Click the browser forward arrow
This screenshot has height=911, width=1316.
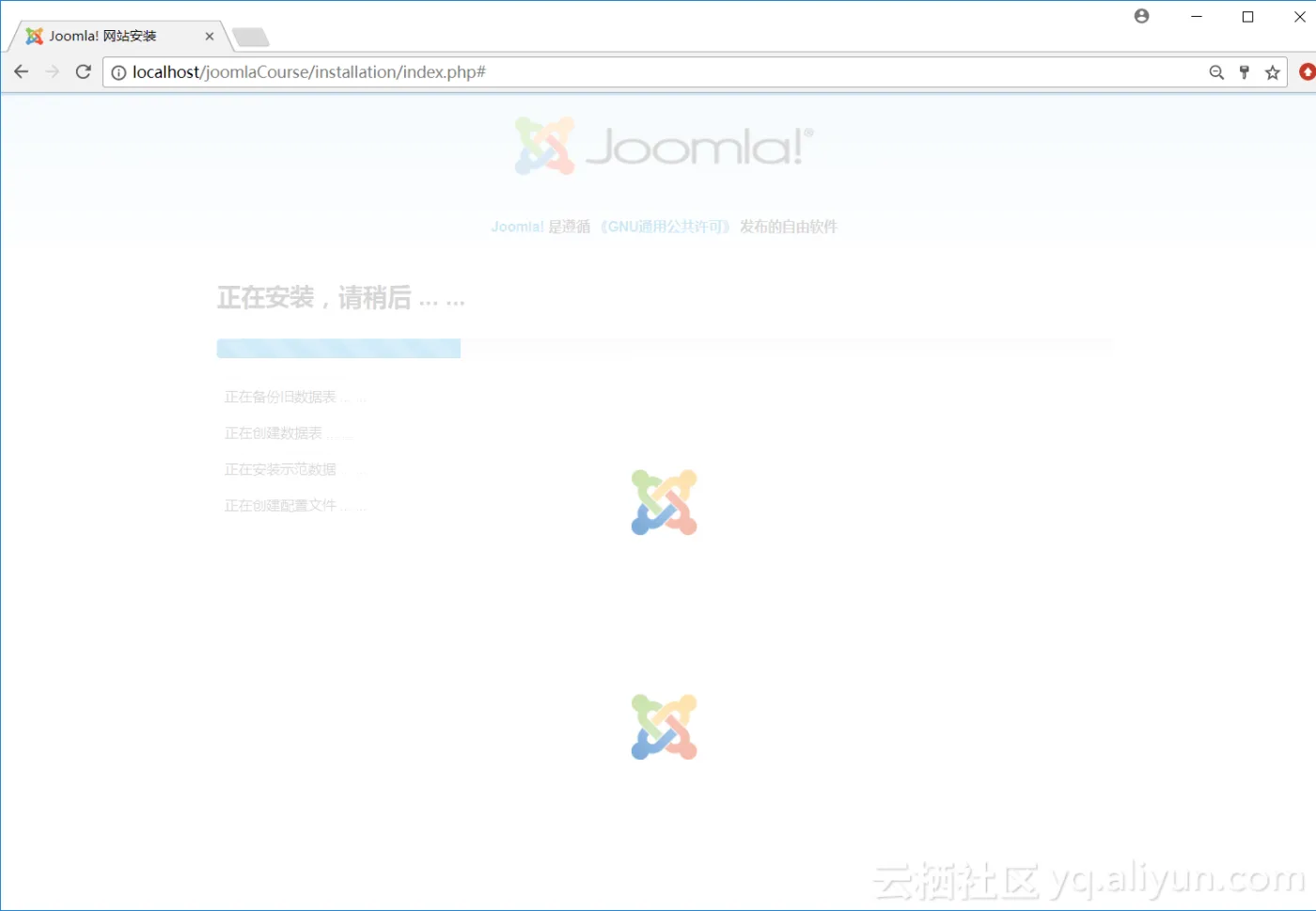pyautogui.click(x=53, y=71)
